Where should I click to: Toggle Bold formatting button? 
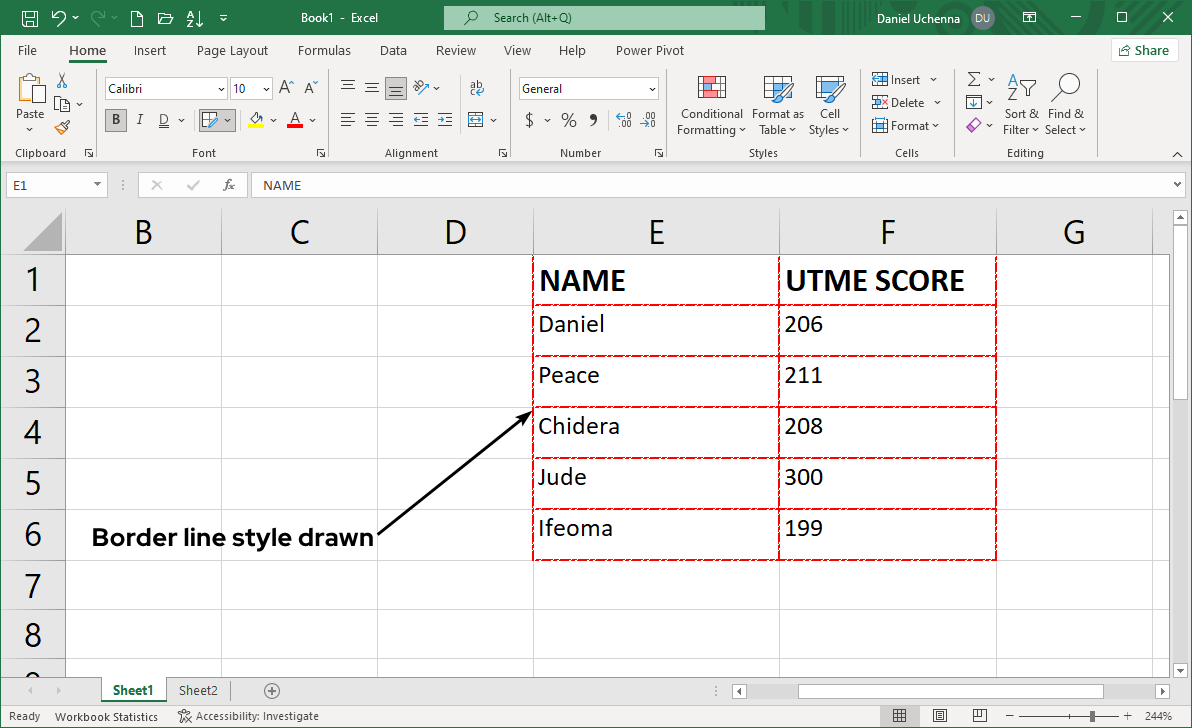click(116, 120)
